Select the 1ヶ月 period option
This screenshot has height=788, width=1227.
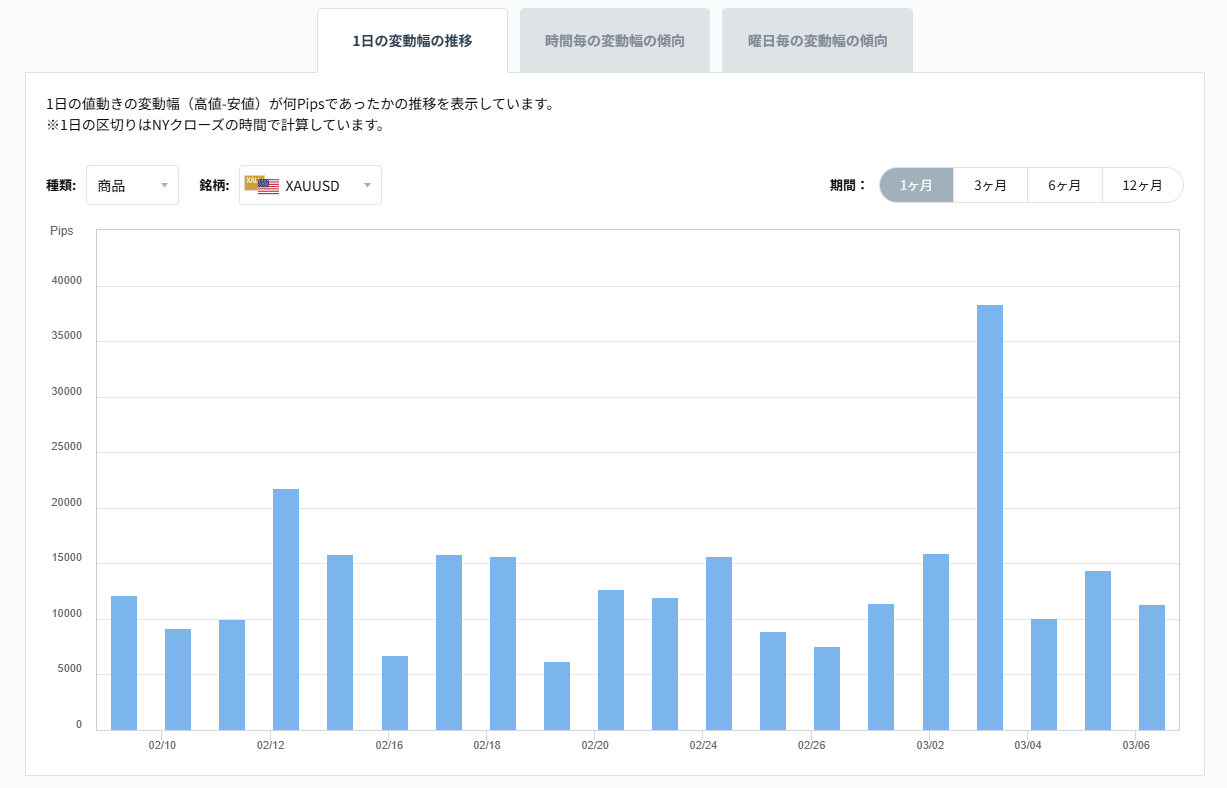(x=915, y=184)
